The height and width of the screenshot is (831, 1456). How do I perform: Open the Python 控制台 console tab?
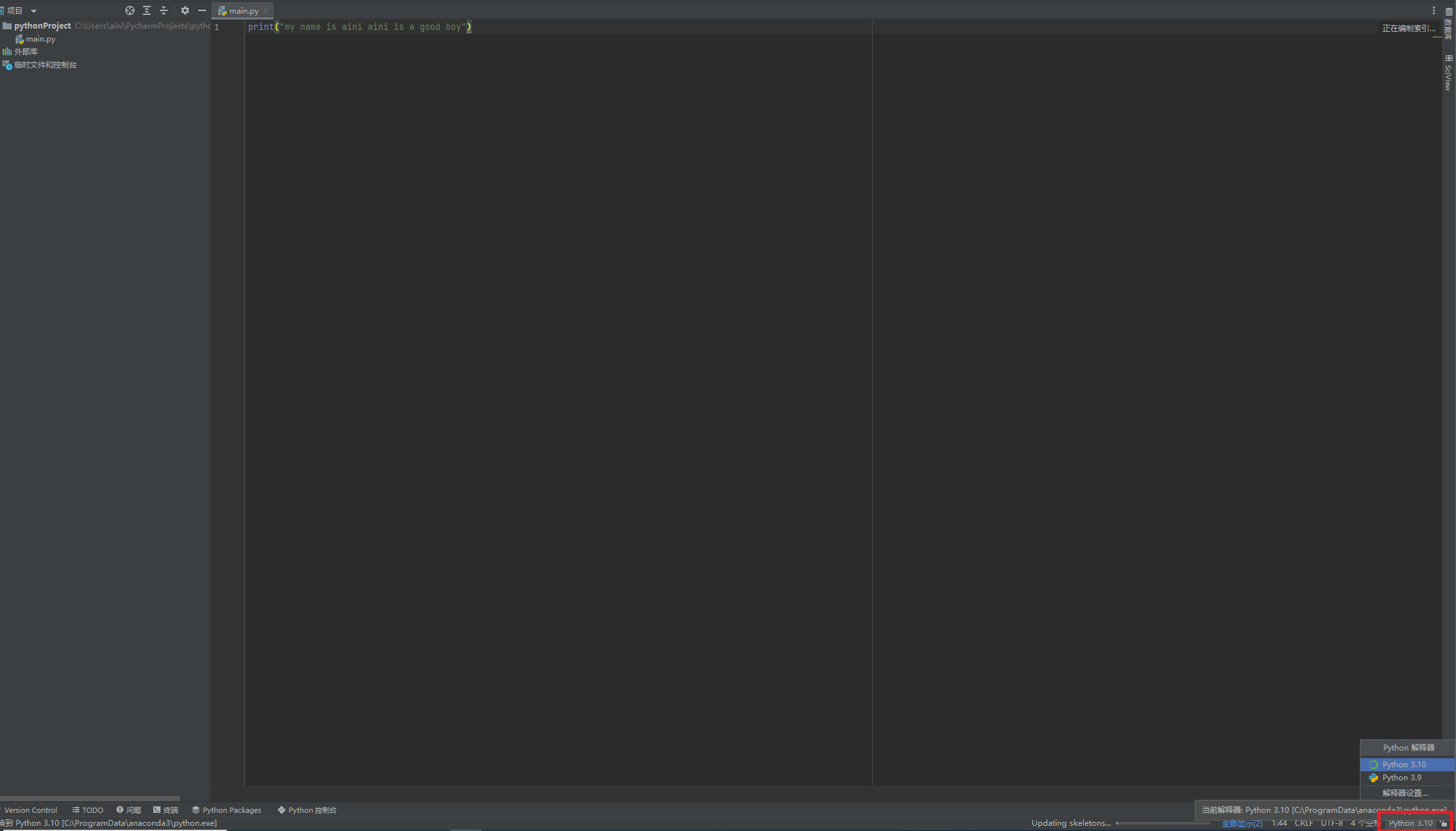click(307, 810)
